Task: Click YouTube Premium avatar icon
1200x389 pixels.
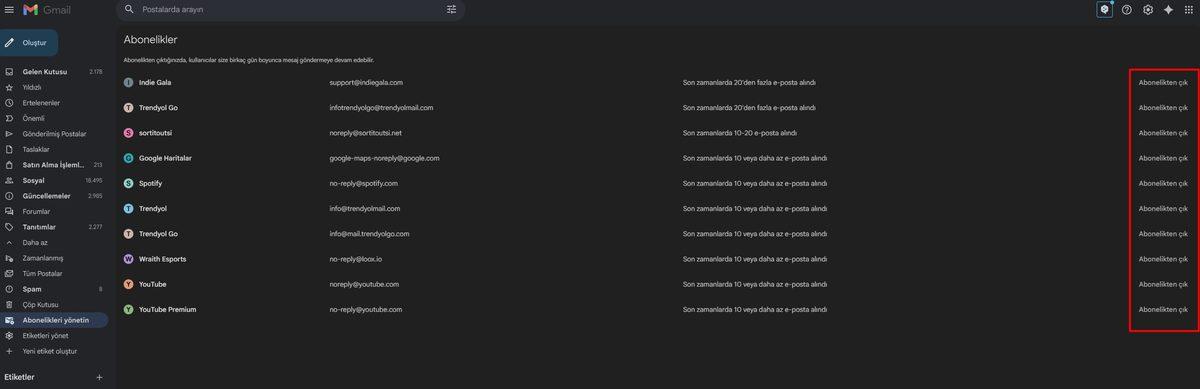Action: point(128,309)
